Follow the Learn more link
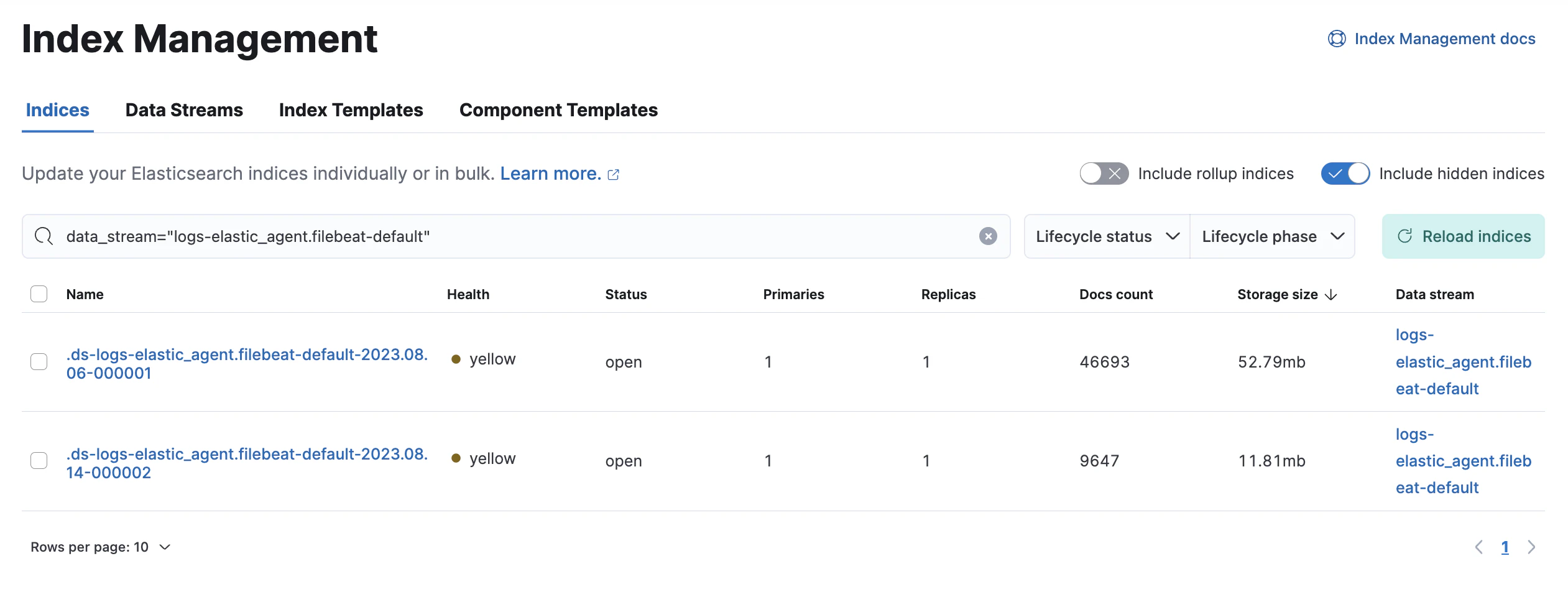This screenshot has width=1568, height=607. click(x=551, y=174)
